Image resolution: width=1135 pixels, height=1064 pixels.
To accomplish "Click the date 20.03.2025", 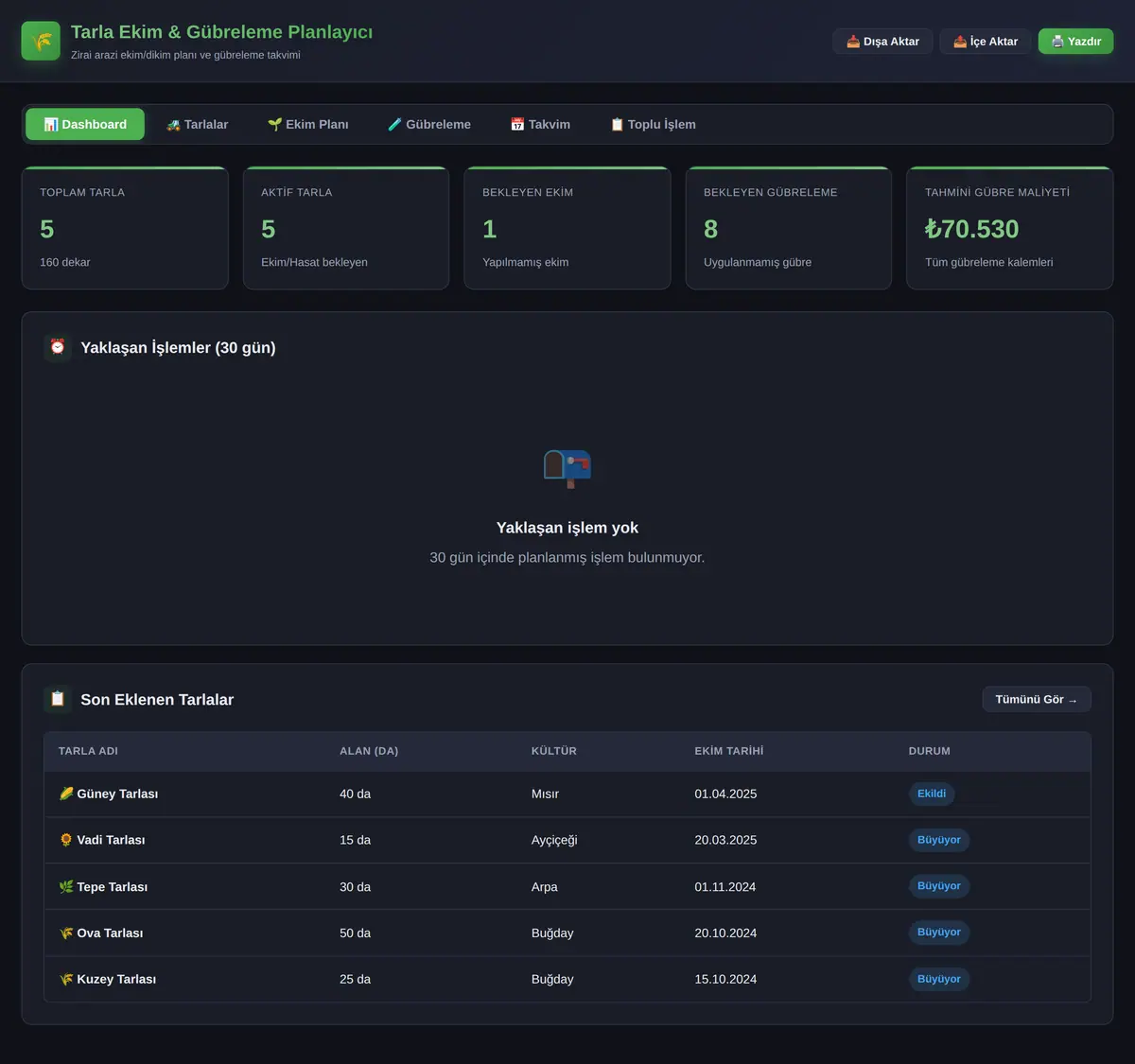I will (725, 840).
